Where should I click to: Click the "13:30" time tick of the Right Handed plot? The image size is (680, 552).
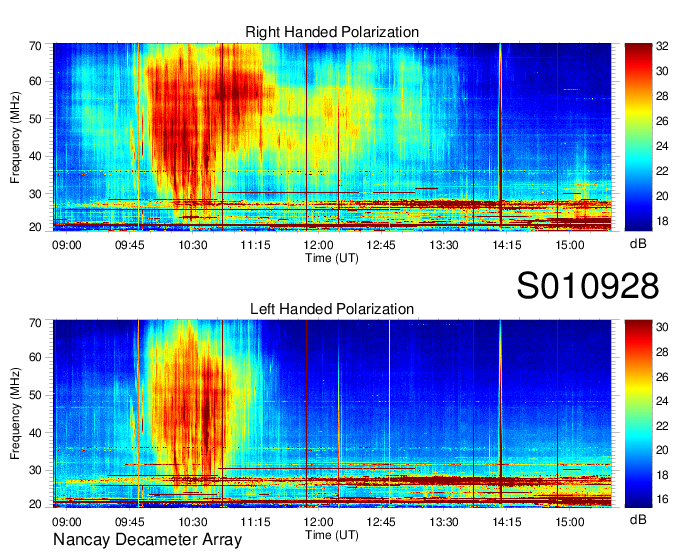(x=444, y=245)
